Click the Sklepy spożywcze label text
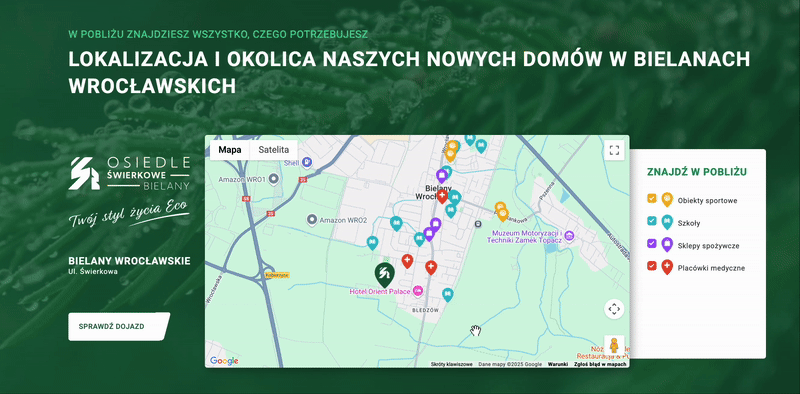 708,245
